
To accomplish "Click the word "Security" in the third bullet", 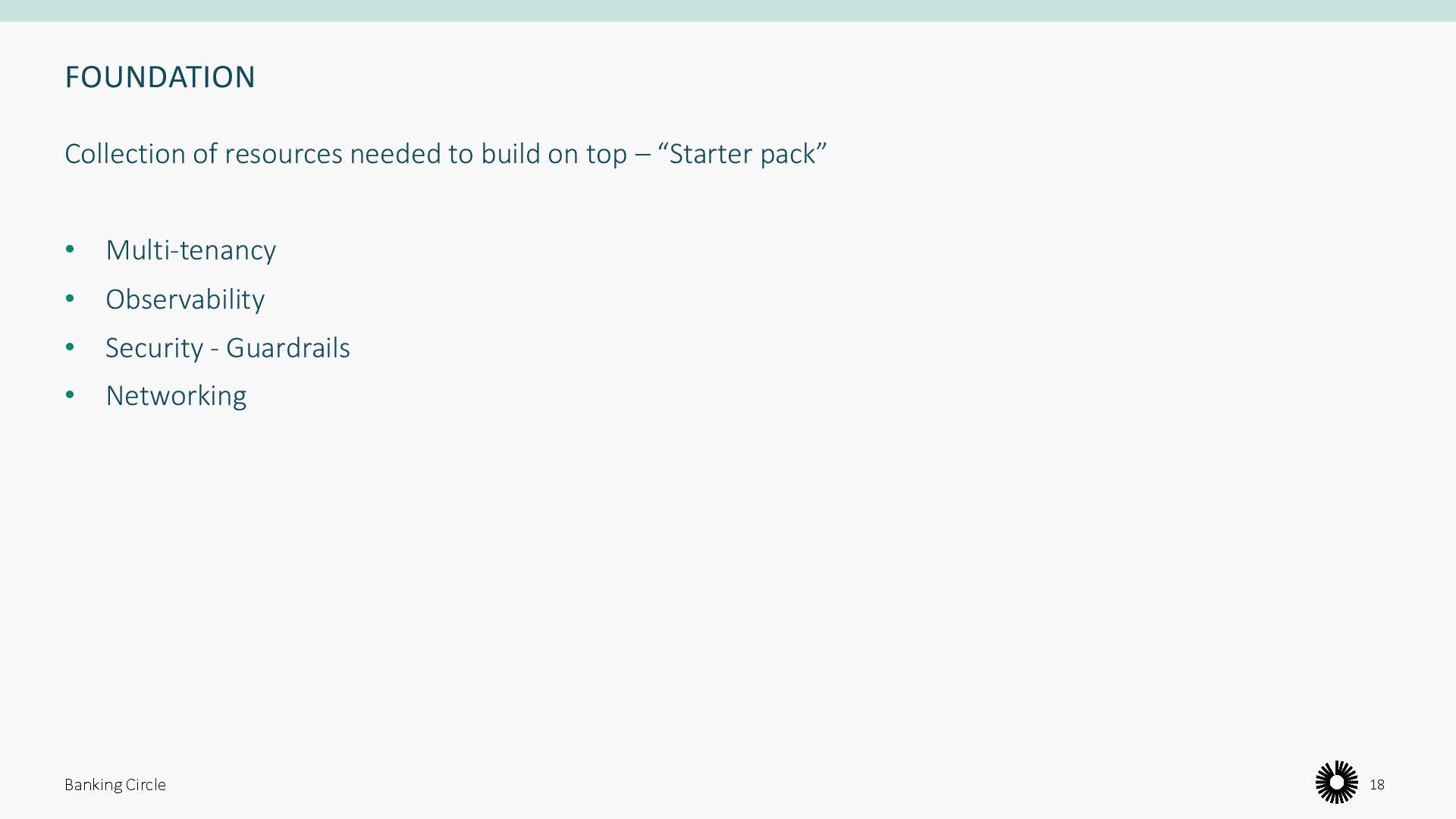I will click(154, 348).
